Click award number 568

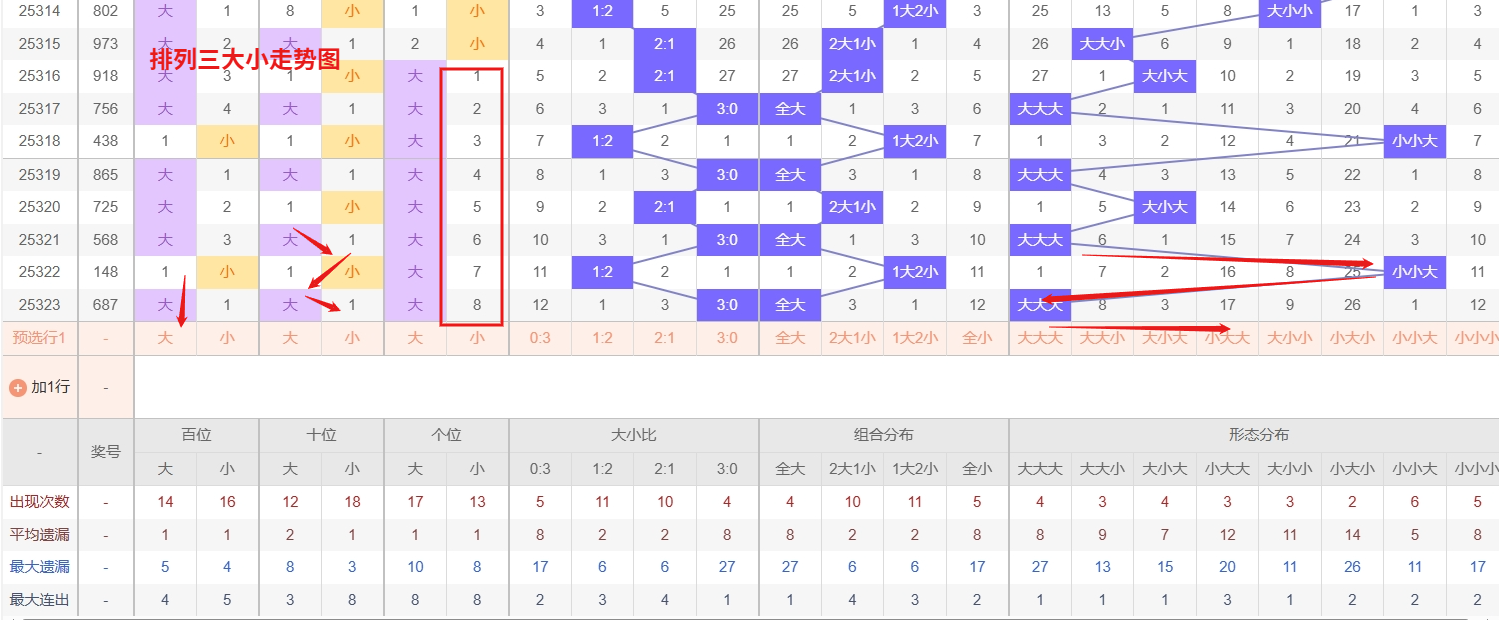tap(105, 239)
